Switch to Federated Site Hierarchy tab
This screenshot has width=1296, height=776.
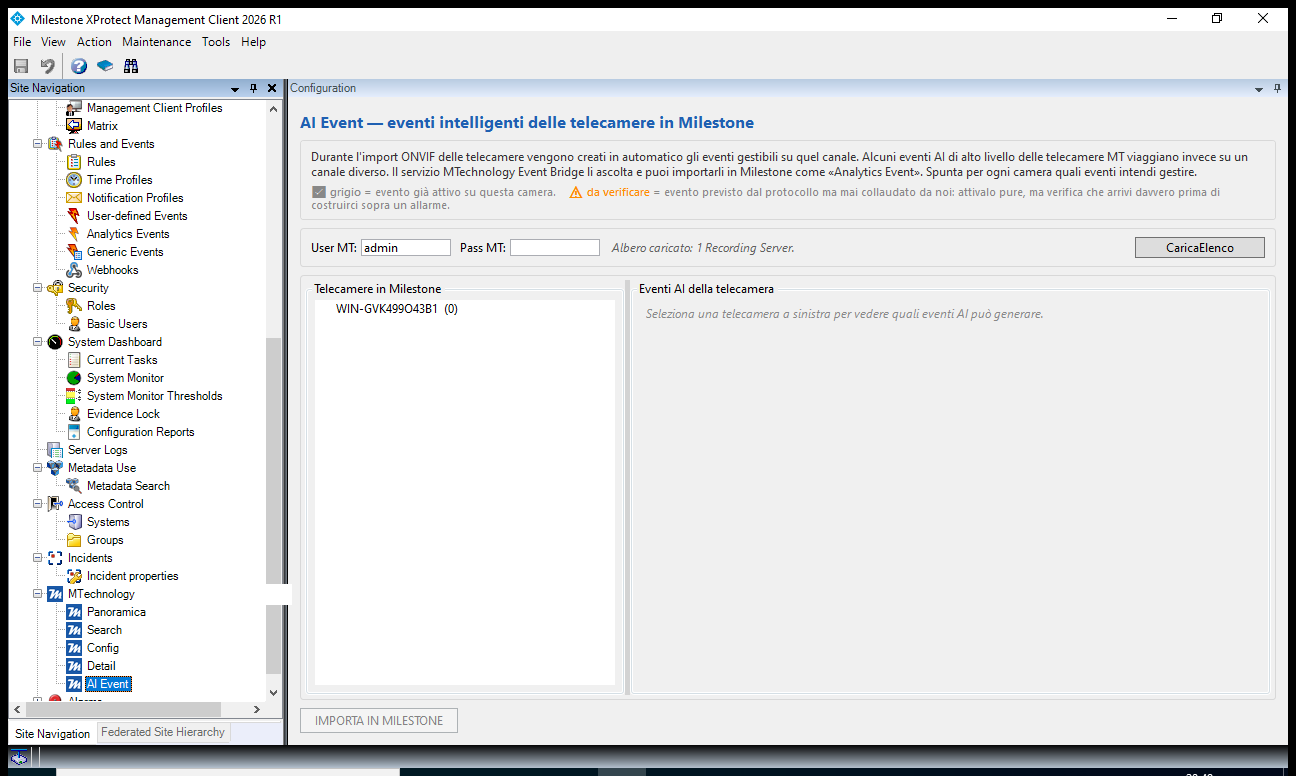point(163,732)
